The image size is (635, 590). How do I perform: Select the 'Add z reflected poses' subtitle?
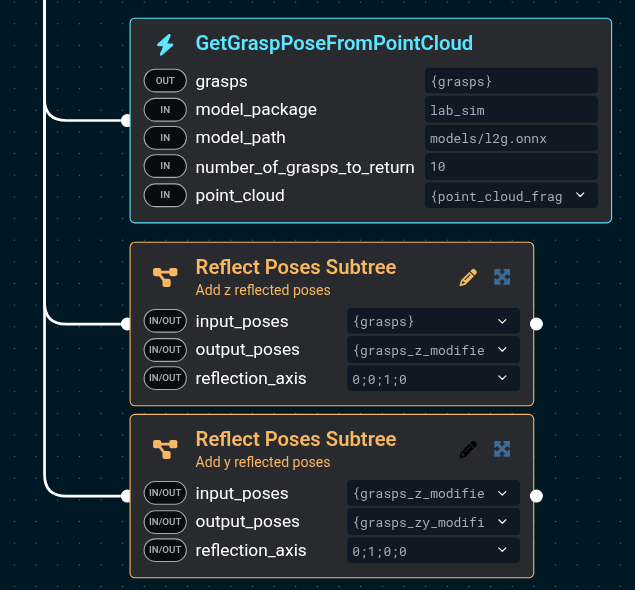point(263,290)
